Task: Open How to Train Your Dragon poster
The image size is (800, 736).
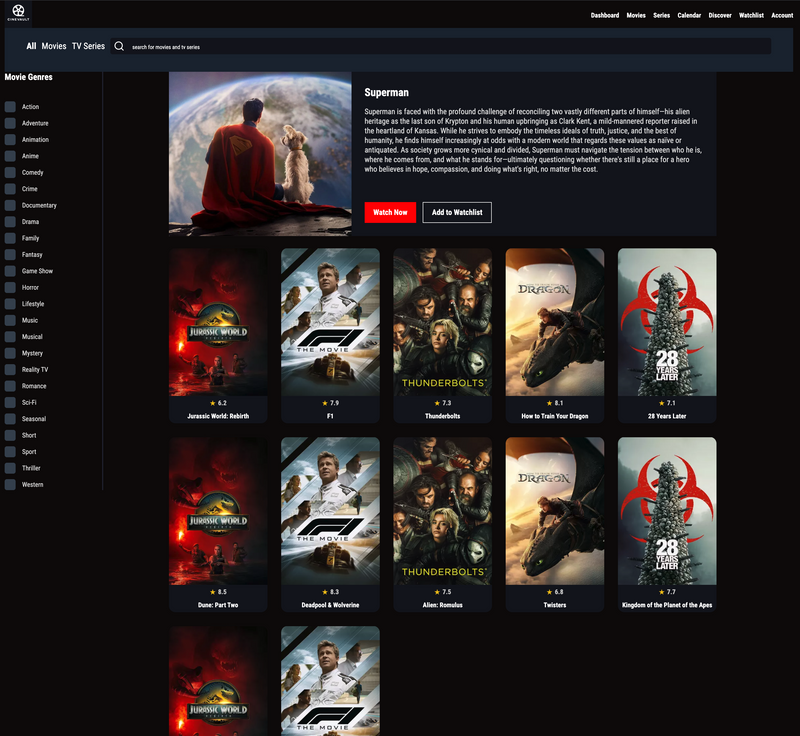Action: tap(555, 322)
